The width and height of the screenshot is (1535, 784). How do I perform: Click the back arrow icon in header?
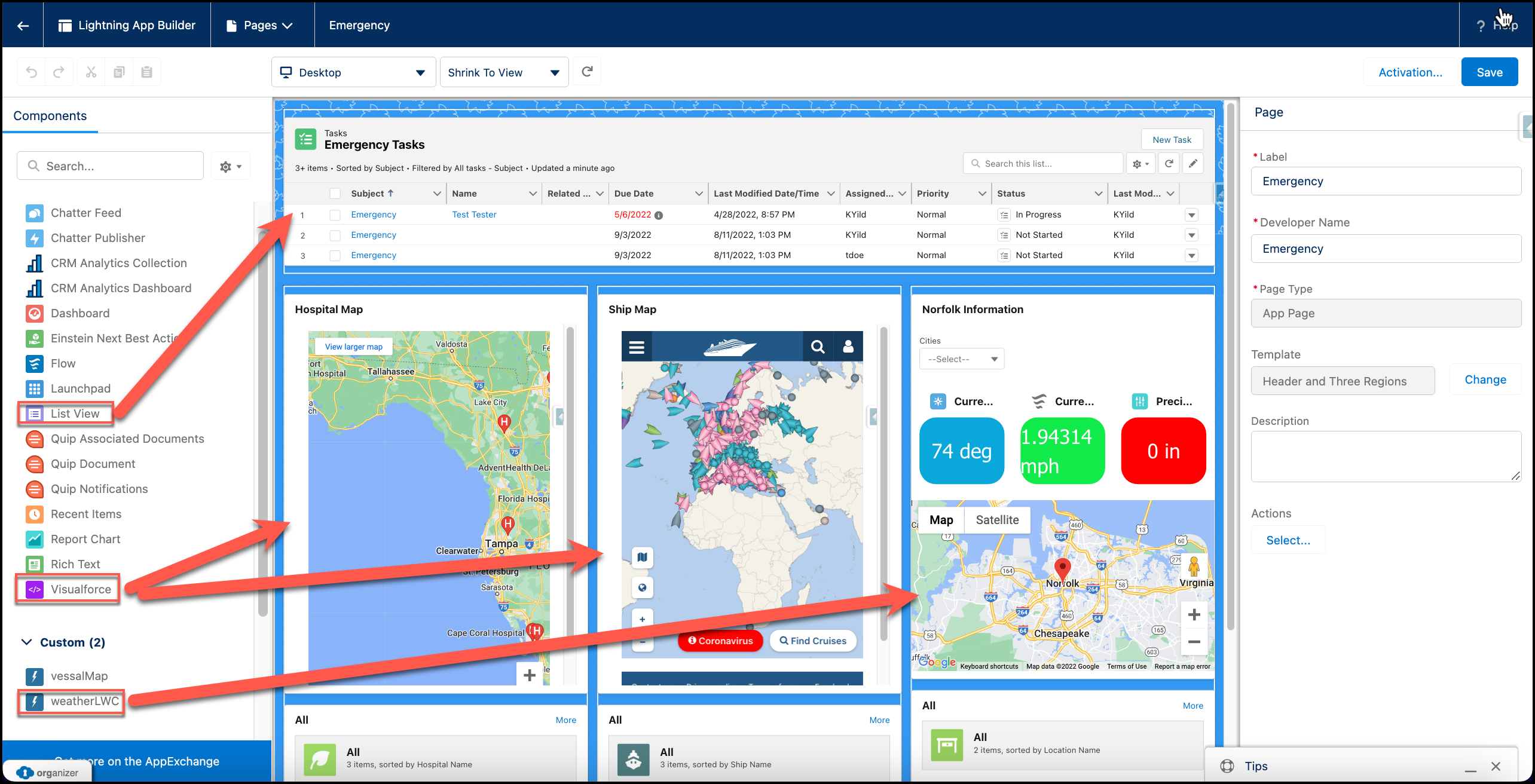[23, 25]
